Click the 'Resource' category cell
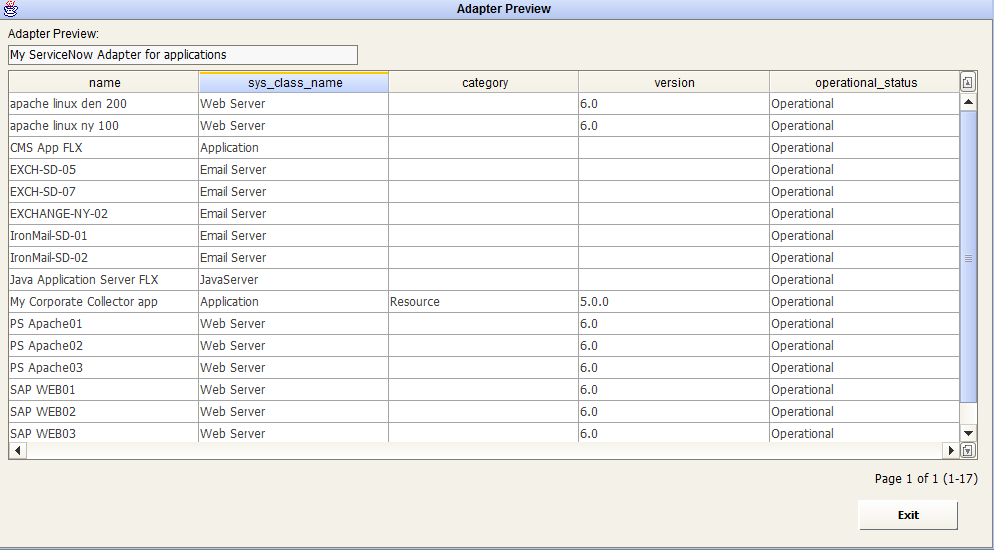This screenshot has height=552, width=994. coord(484,302)
